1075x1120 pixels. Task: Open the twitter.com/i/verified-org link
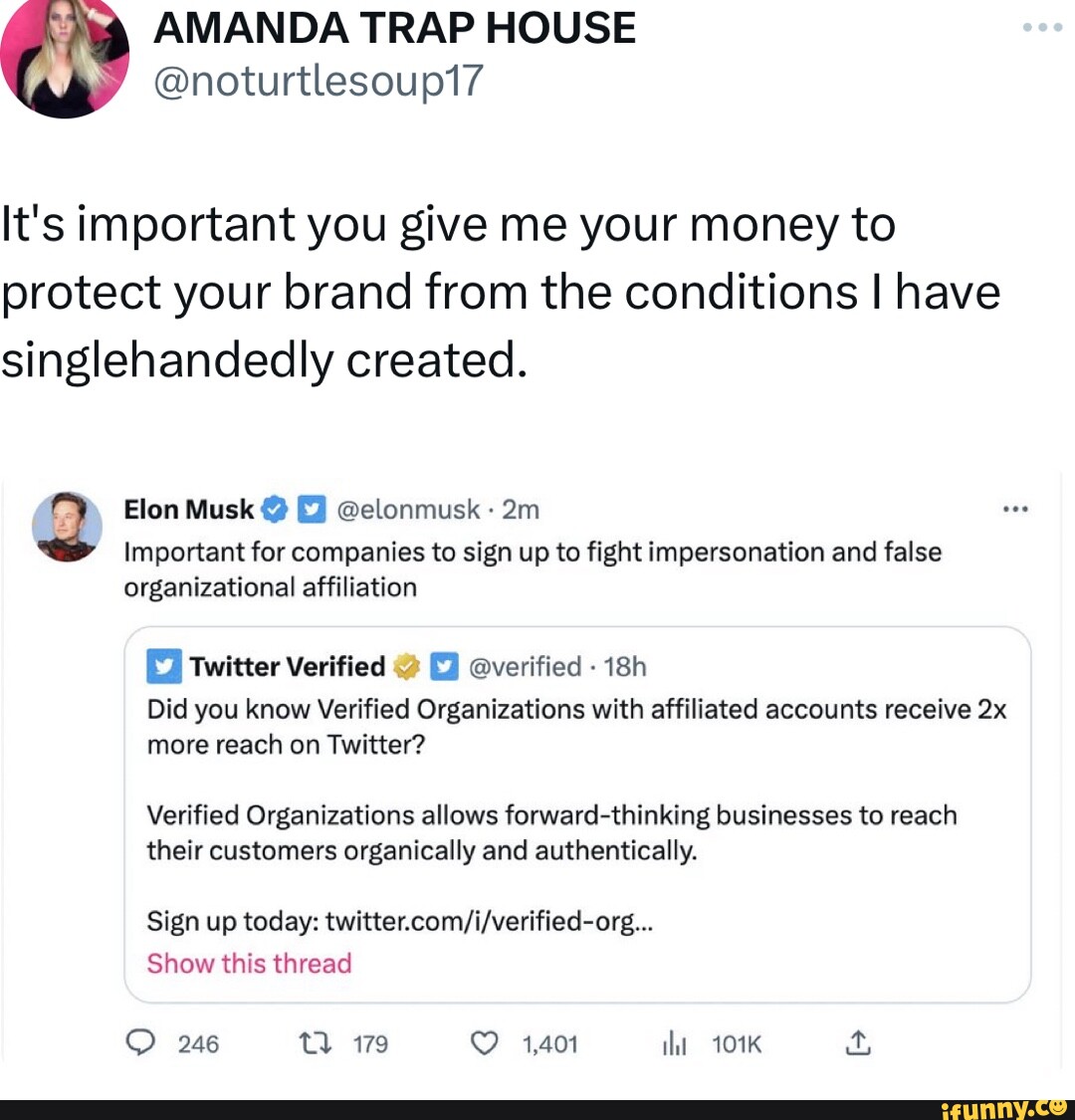[489, 922]
